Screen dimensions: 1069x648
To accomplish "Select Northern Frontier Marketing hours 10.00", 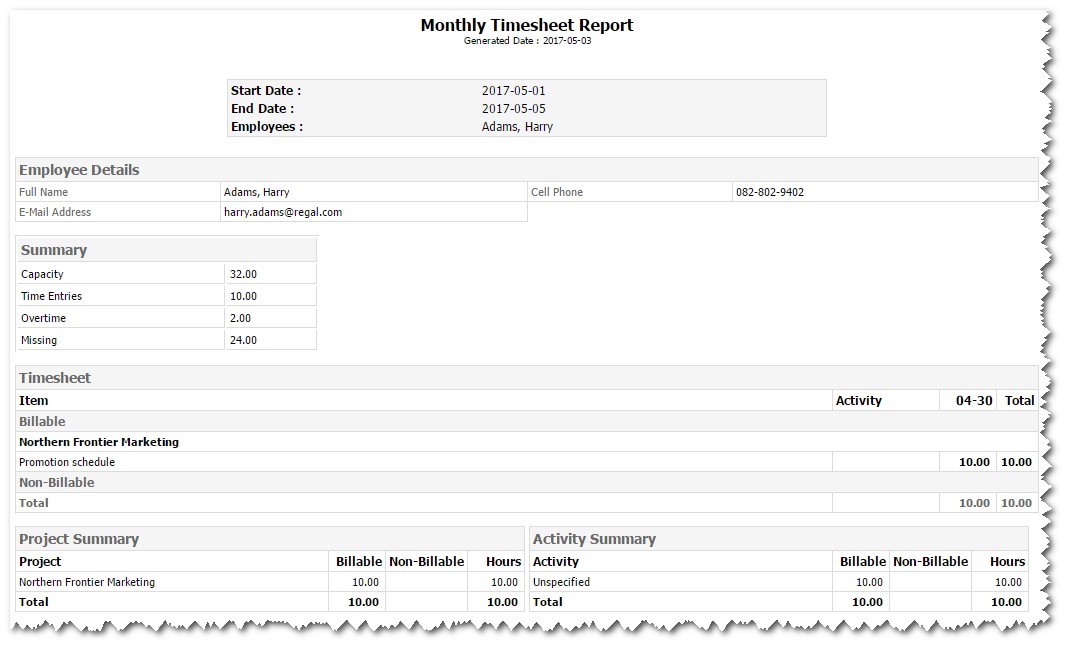I will pos(504,583).
